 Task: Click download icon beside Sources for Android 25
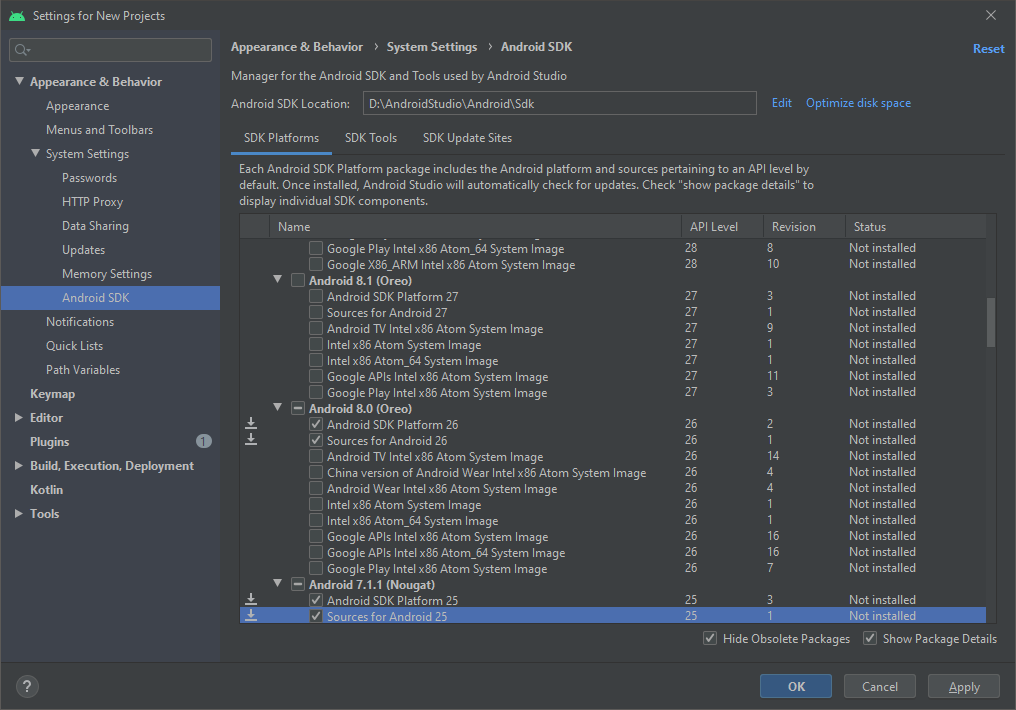(251, 616)
